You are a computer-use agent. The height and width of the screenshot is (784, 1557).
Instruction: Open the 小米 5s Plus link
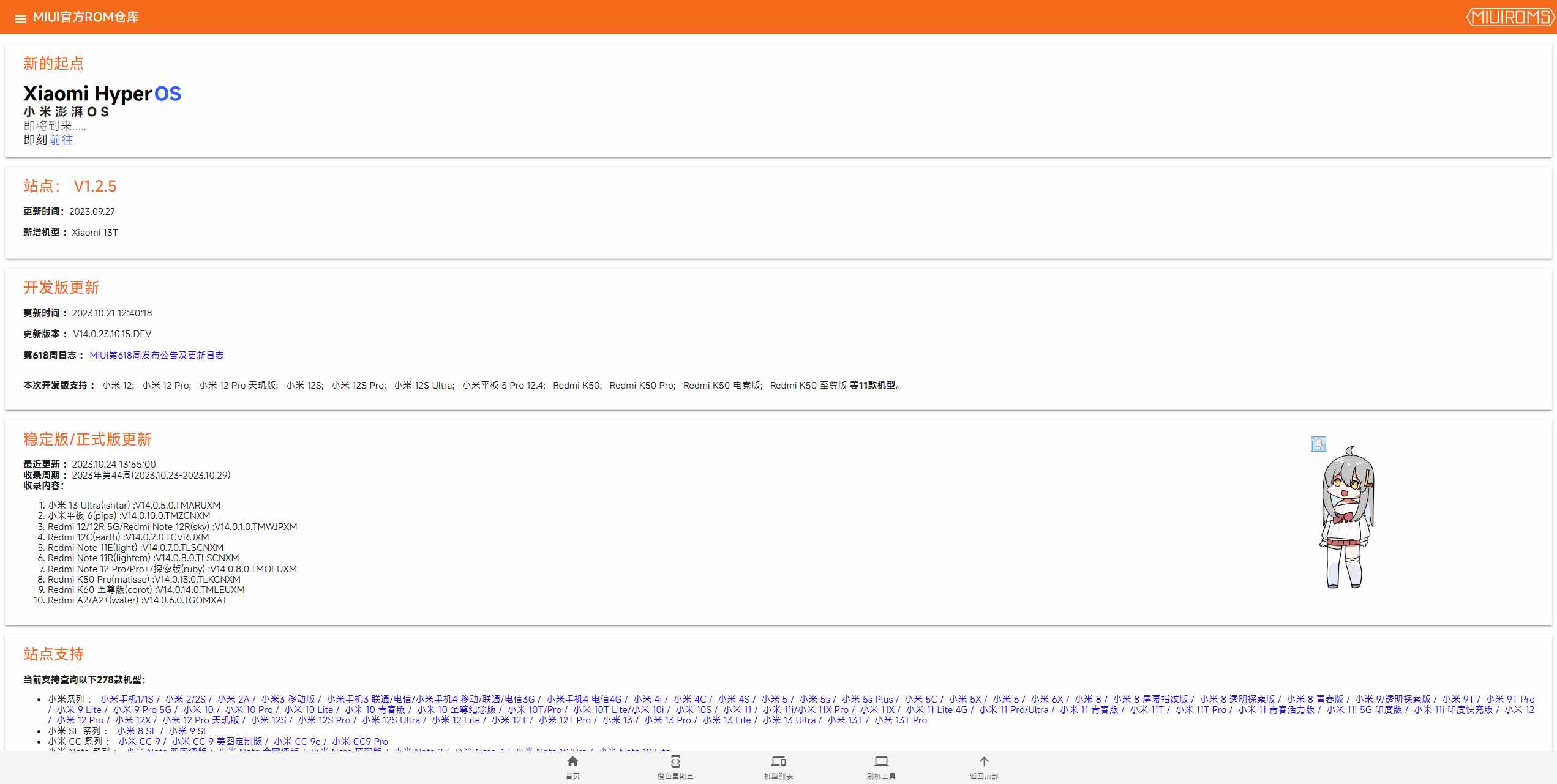[x=867, y=700]
